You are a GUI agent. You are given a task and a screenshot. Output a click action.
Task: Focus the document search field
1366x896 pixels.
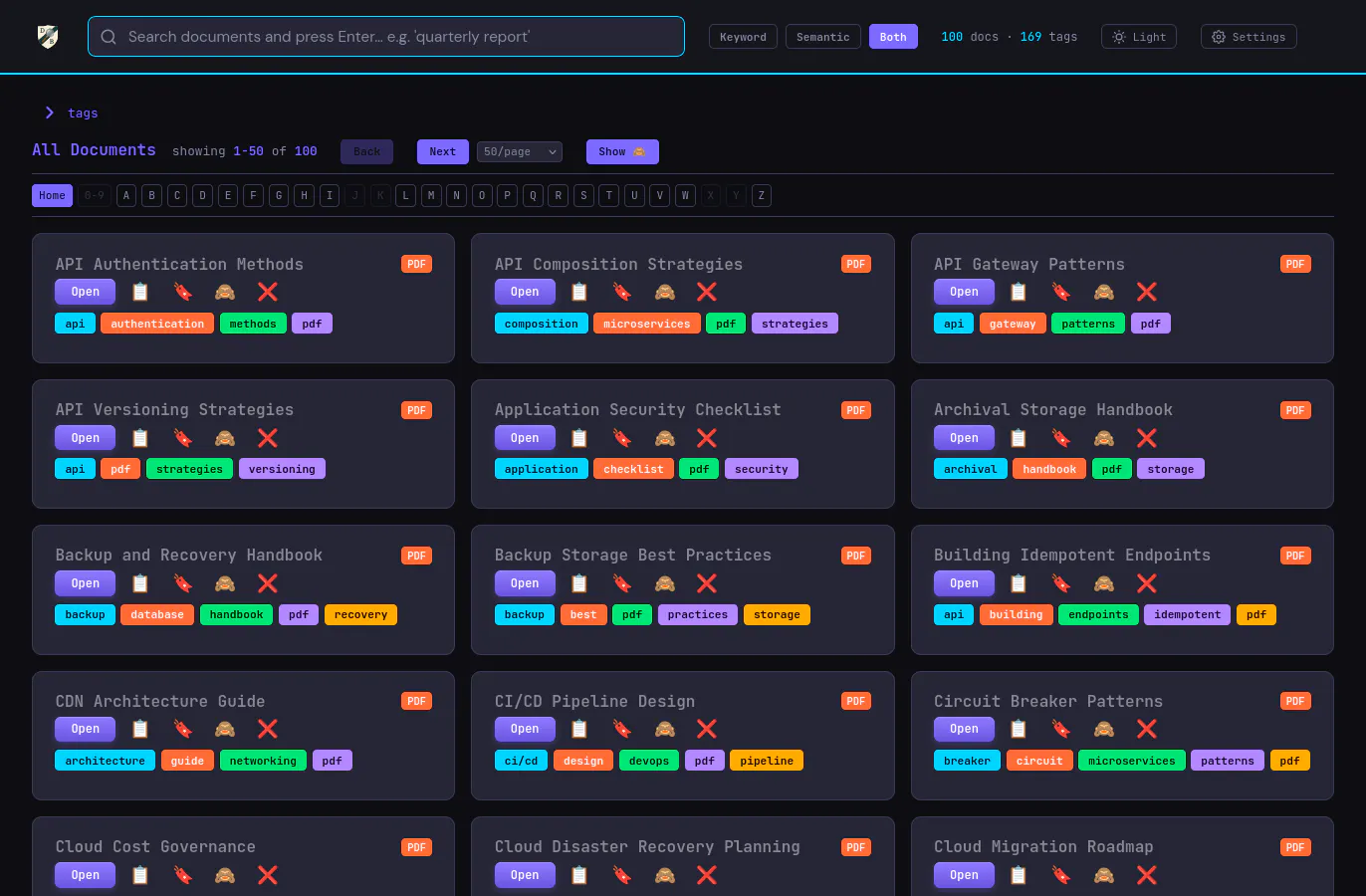coord(386,37)
